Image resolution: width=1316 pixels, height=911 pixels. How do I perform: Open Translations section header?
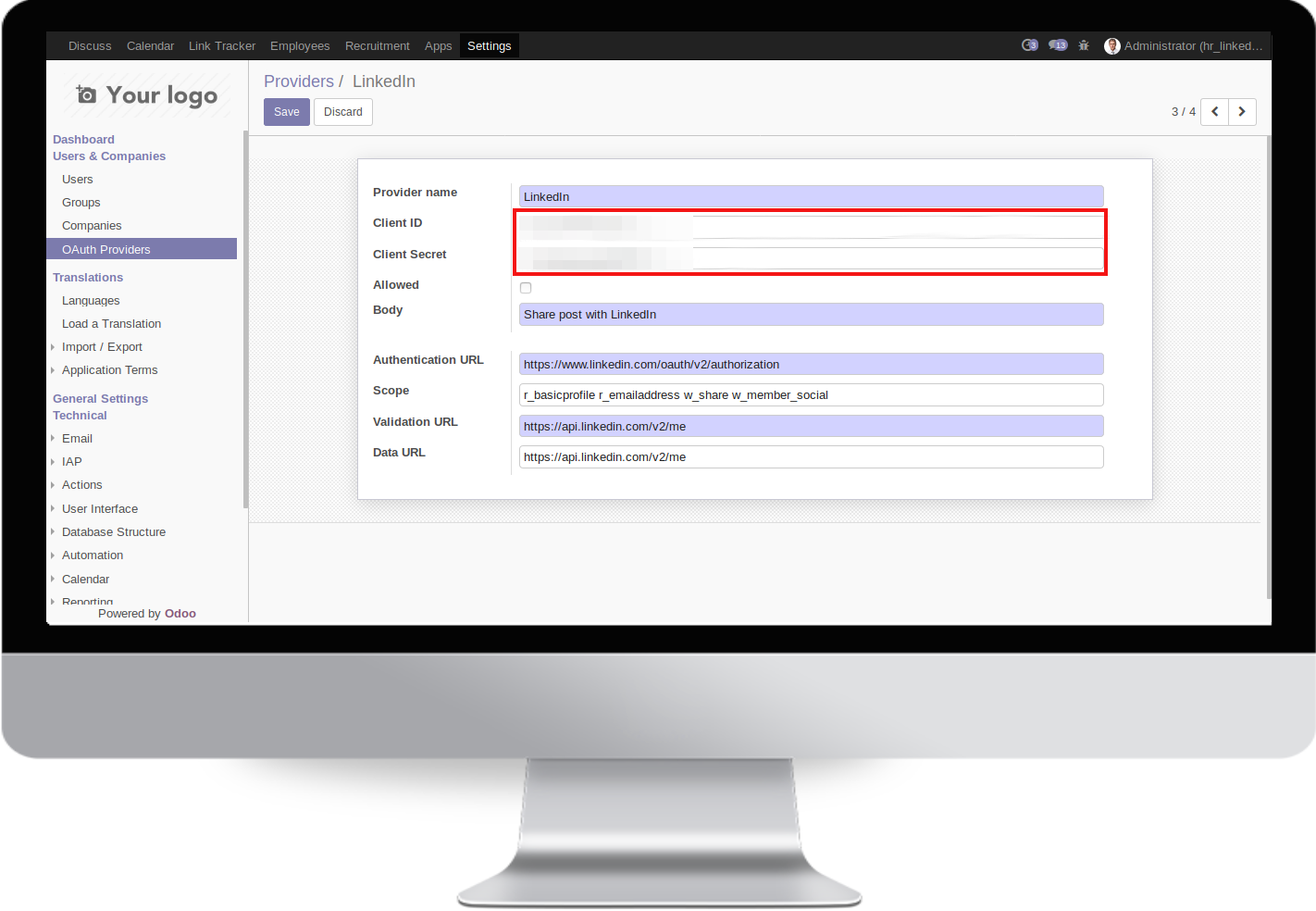tap(88, 278)
